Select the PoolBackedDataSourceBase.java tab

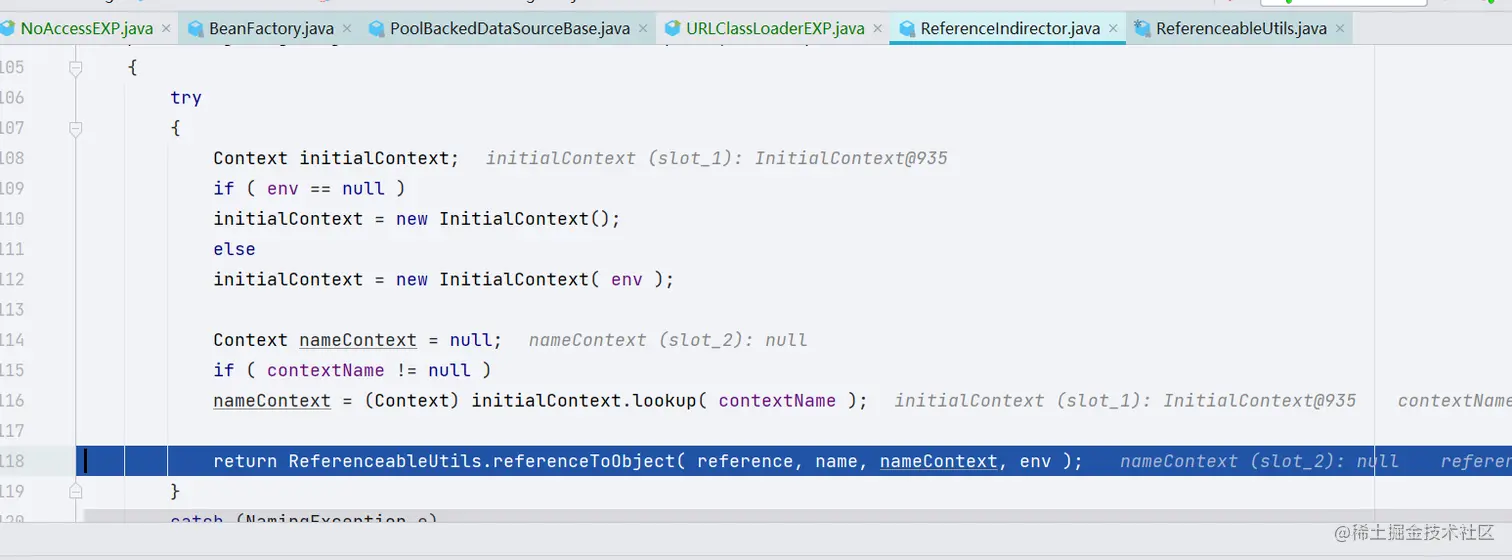pyautogui.click(x=510, y=28)
